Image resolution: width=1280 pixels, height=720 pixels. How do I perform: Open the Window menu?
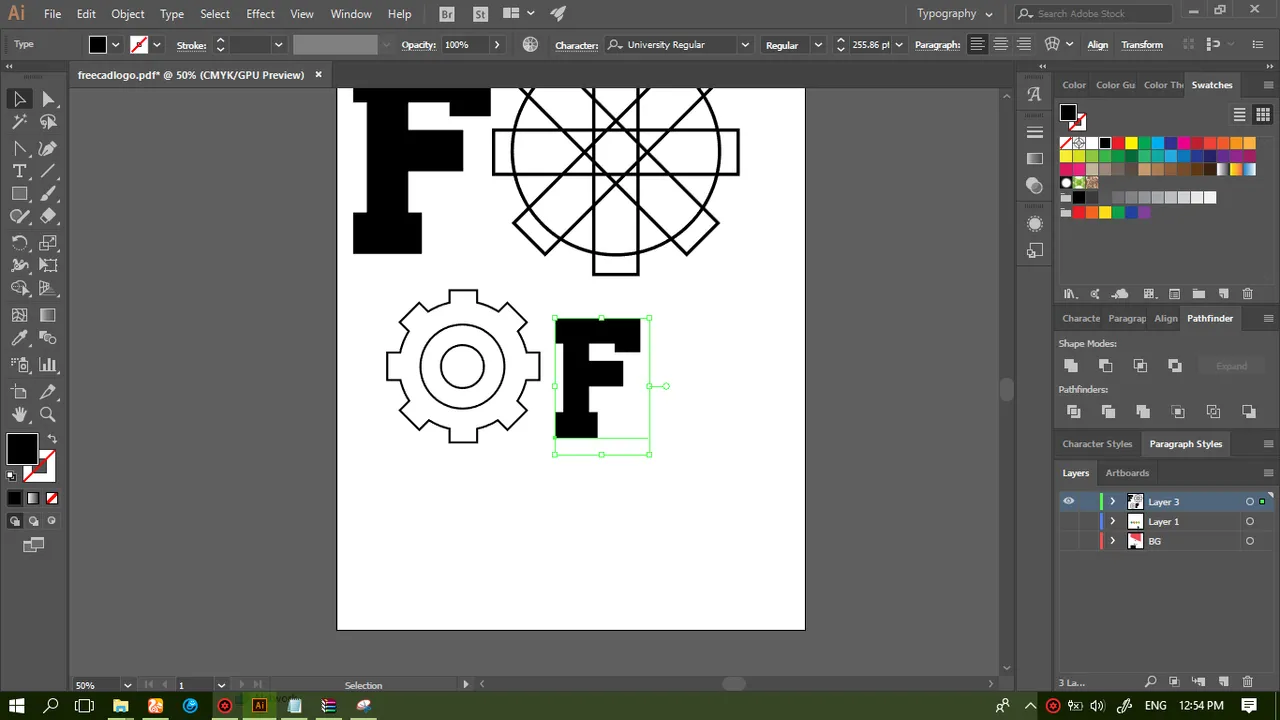coord(351,14)
